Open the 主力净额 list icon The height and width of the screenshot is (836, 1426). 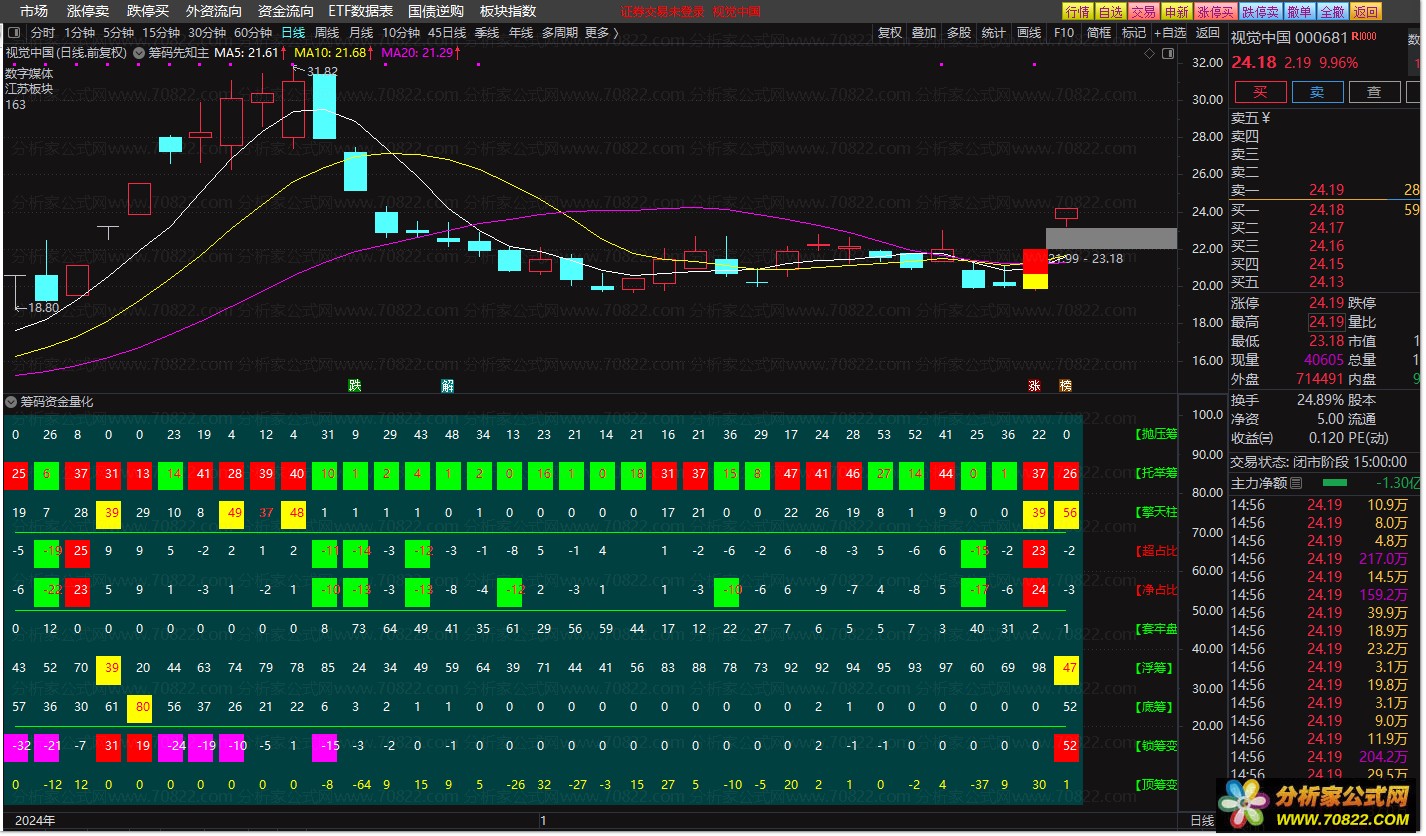pyautogui.click(x=1296, y=483)
